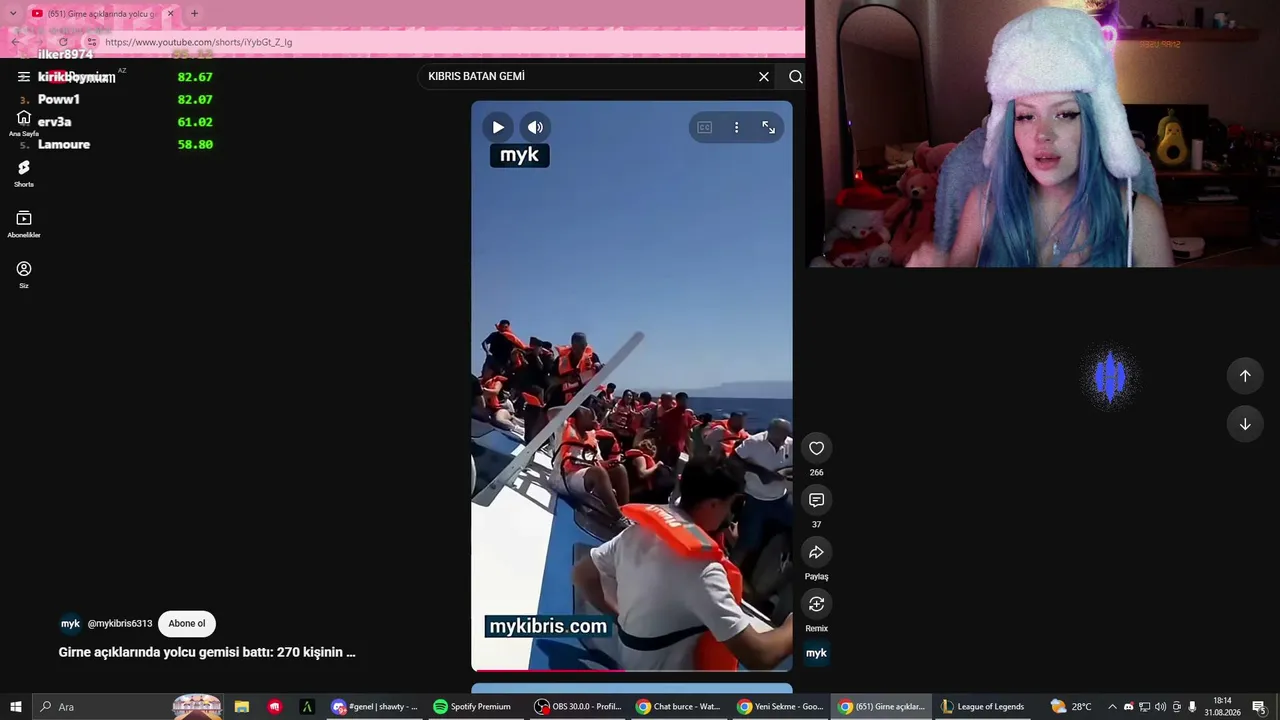Viewport: 1280px width, 720px height.
Task: Switch to Yeni Sekme Chrome window
Action: 781,707
